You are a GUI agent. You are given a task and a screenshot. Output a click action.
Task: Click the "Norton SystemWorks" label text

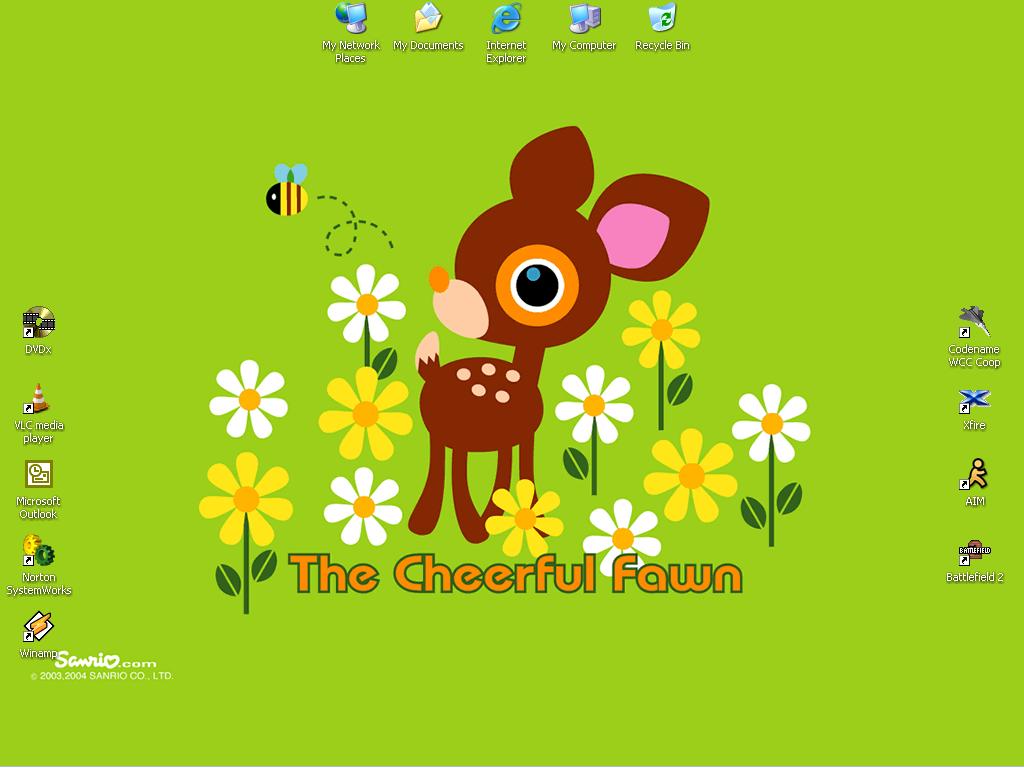39,584
